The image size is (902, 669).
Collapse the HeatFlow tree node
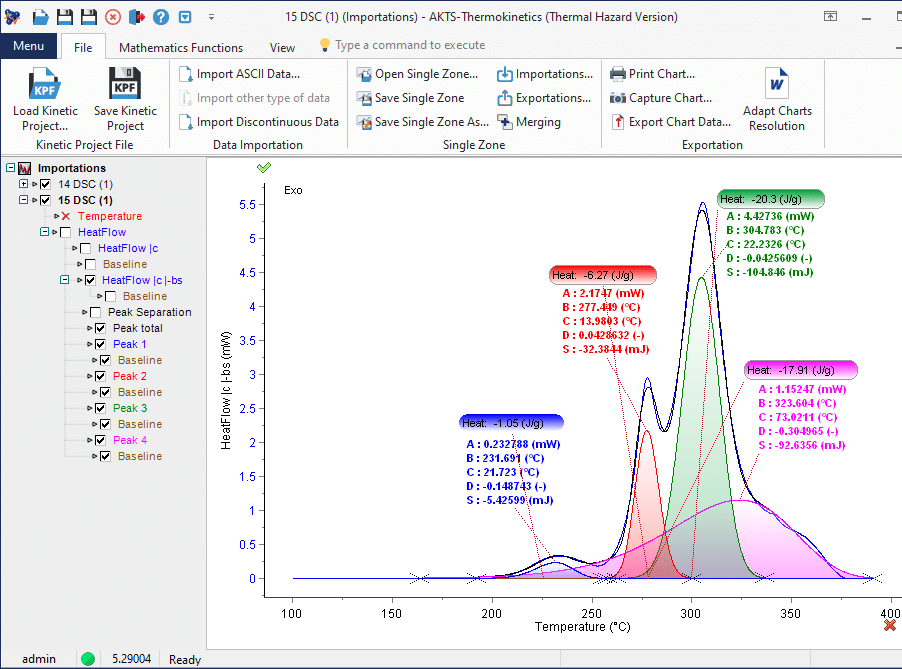(x=44, y=232)
